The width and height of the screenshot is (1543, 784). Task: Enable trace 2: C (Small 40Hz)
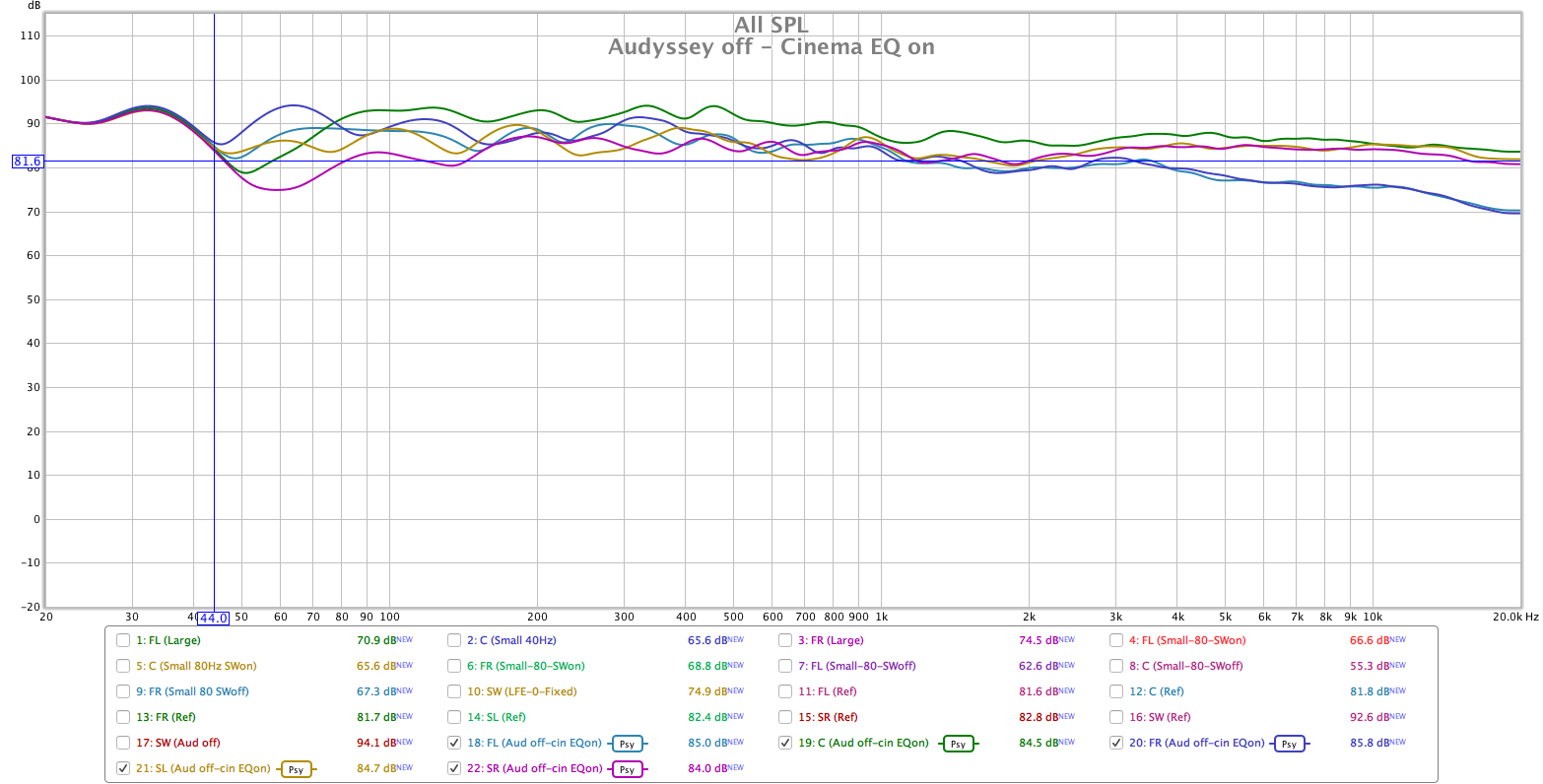(454, 640)
